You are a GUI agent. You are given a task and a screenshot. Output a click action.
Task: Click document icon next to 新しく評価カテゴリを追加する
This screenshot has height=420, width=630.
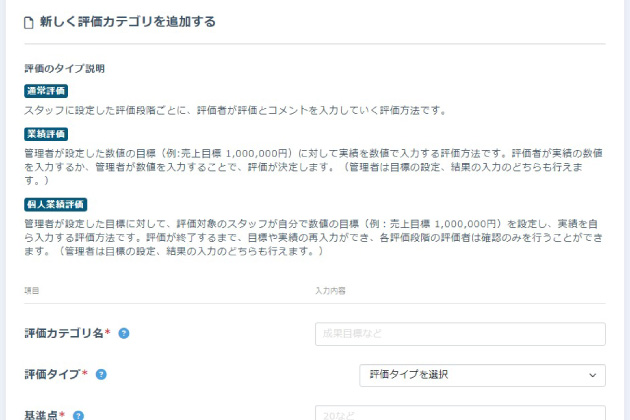click(x=29, y=23)
